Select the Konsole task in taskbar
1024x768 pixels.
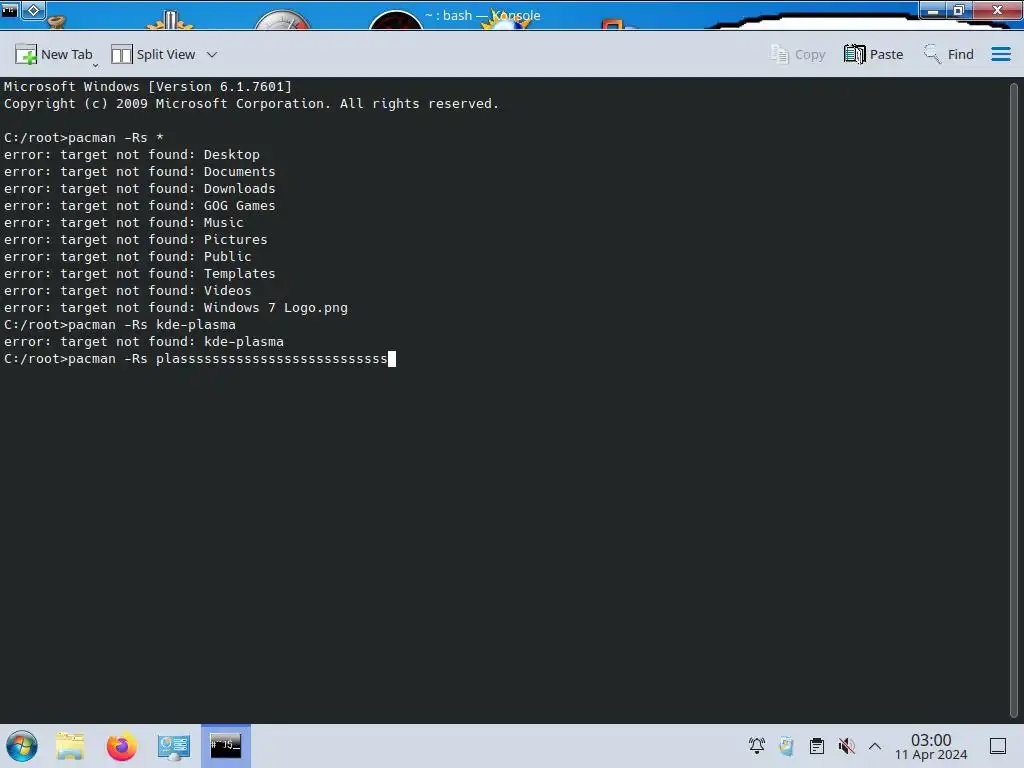click(x=225, y=746)
